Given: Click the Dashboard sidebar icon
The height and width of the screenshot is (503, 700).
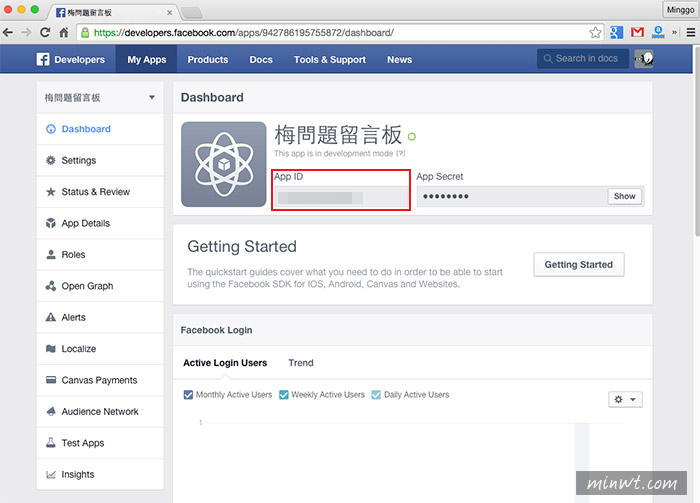Looking at the screenshot, I should click(x=51, y=129).
